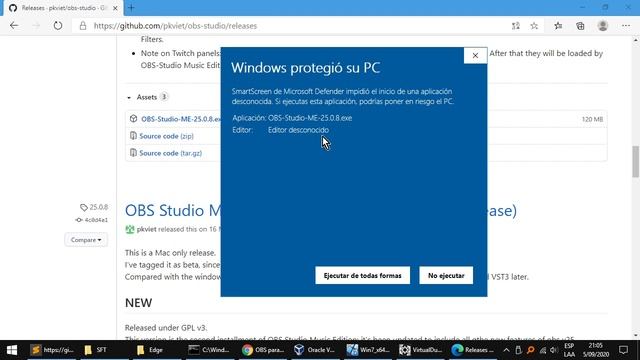Reload the GitHub releases page
The width and height of the screenshot is (640, 360).
[x=58, y=26]
